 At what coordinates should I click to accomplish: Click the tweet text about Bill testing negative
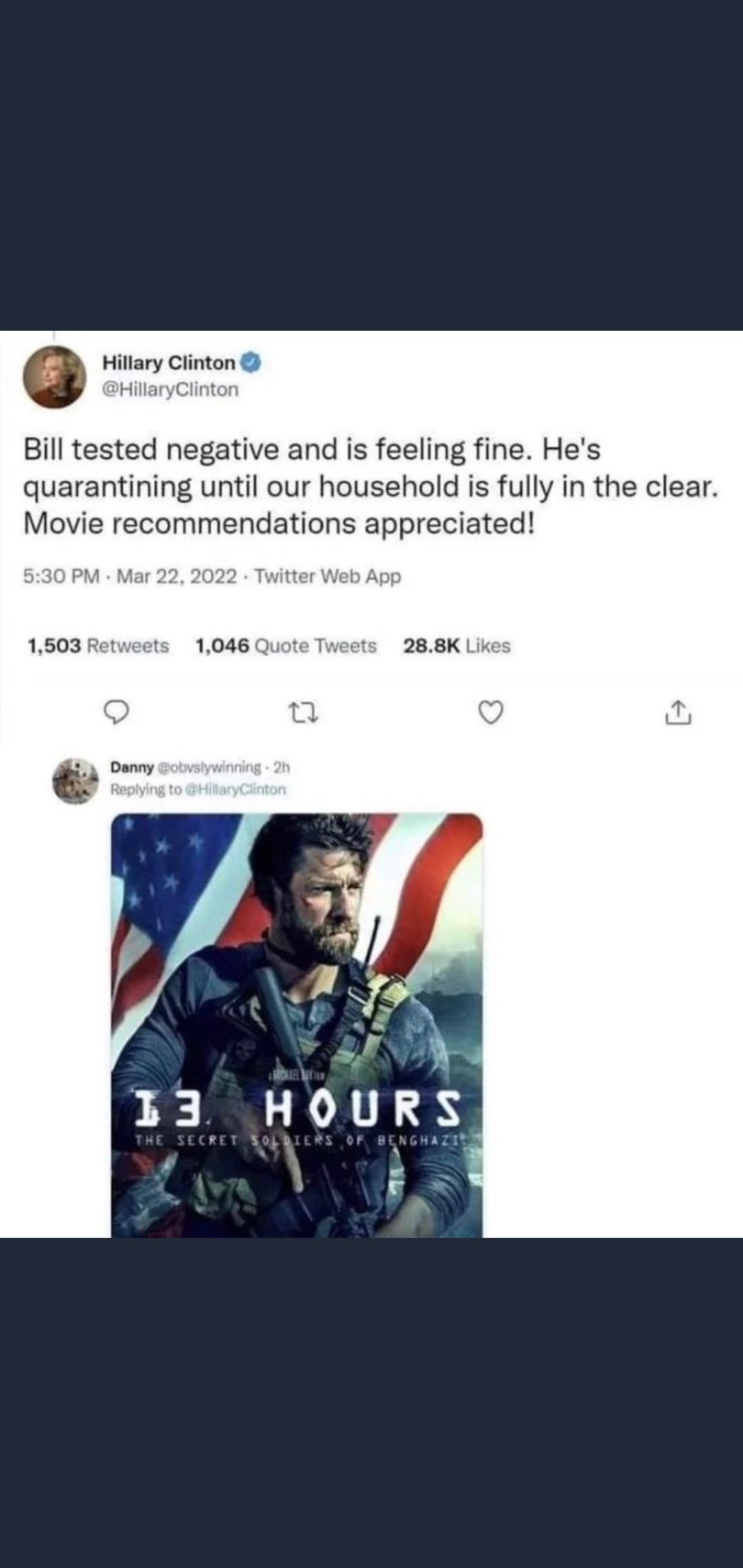[x=371, y=486]
